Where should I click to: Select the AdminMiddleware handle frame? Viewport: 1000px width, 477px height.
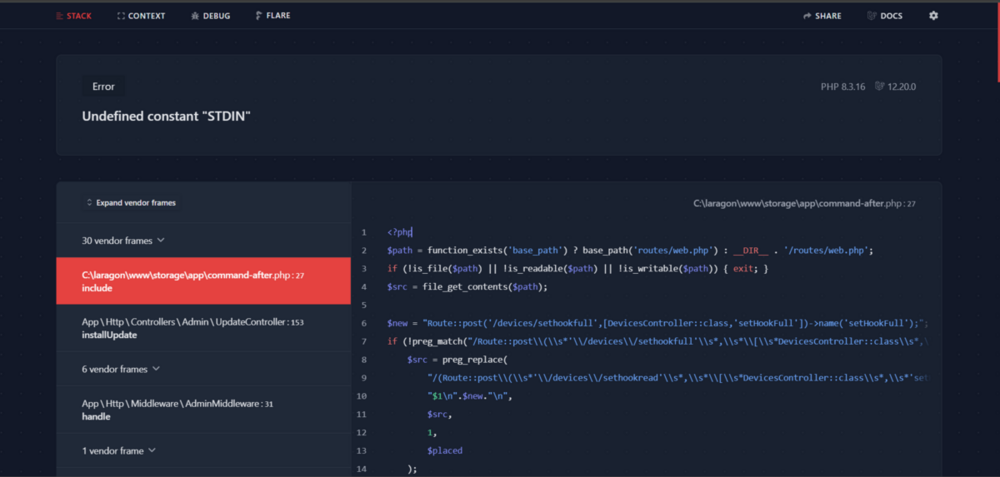tap(203, 409)
